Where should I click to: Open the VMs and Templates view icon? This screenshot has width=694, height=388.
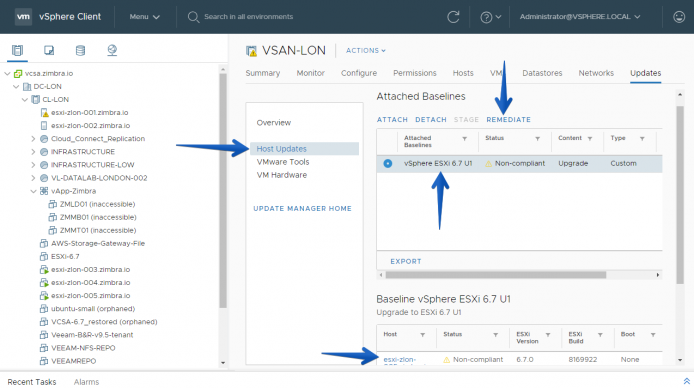click(x=49, y=50)
